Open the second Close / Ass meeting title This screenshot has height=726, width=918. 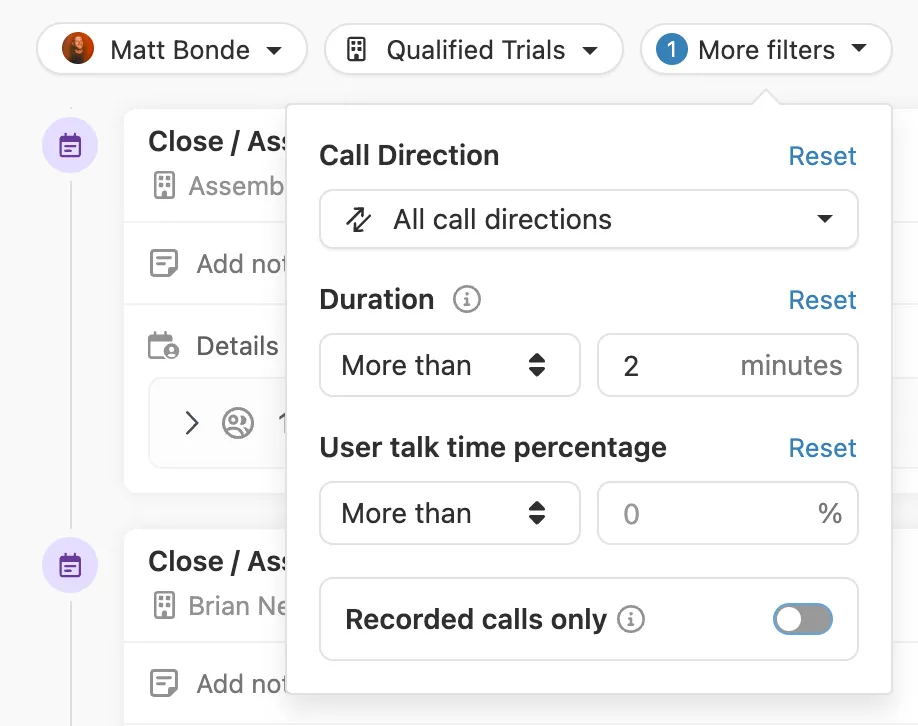coord(217,561)
